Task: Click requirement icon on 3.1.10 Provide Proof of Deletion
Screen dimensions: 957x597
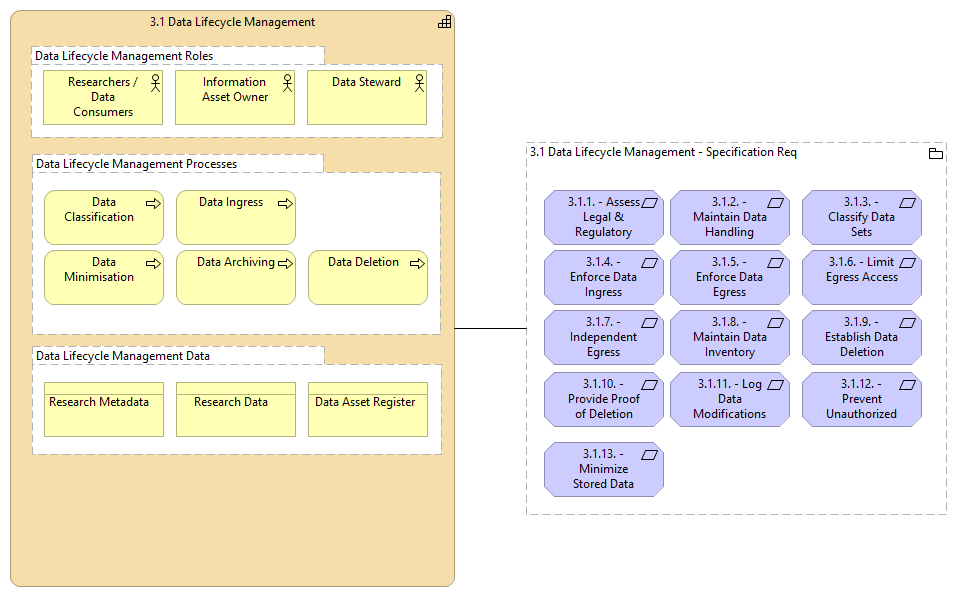Action: [649, 385]
